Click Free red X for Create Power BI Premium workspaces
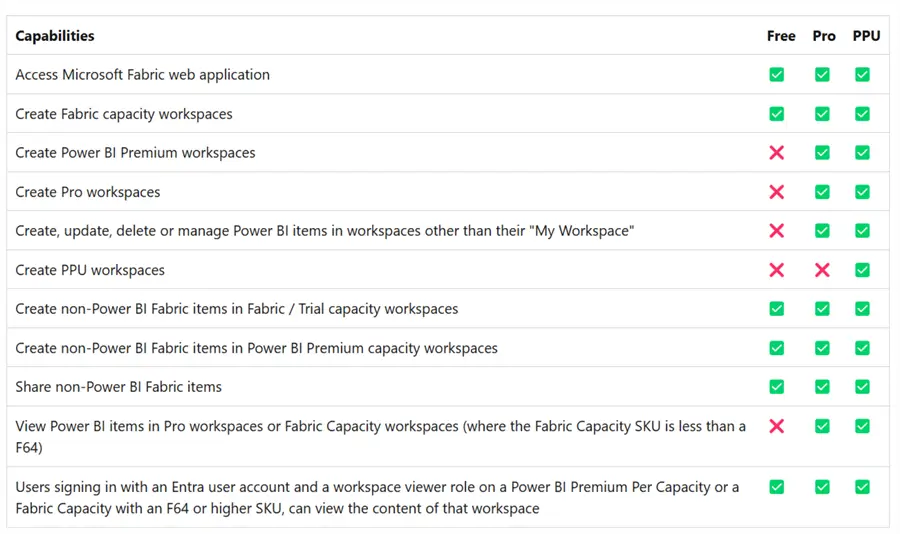The image size is (900, 534). point(776,153)
